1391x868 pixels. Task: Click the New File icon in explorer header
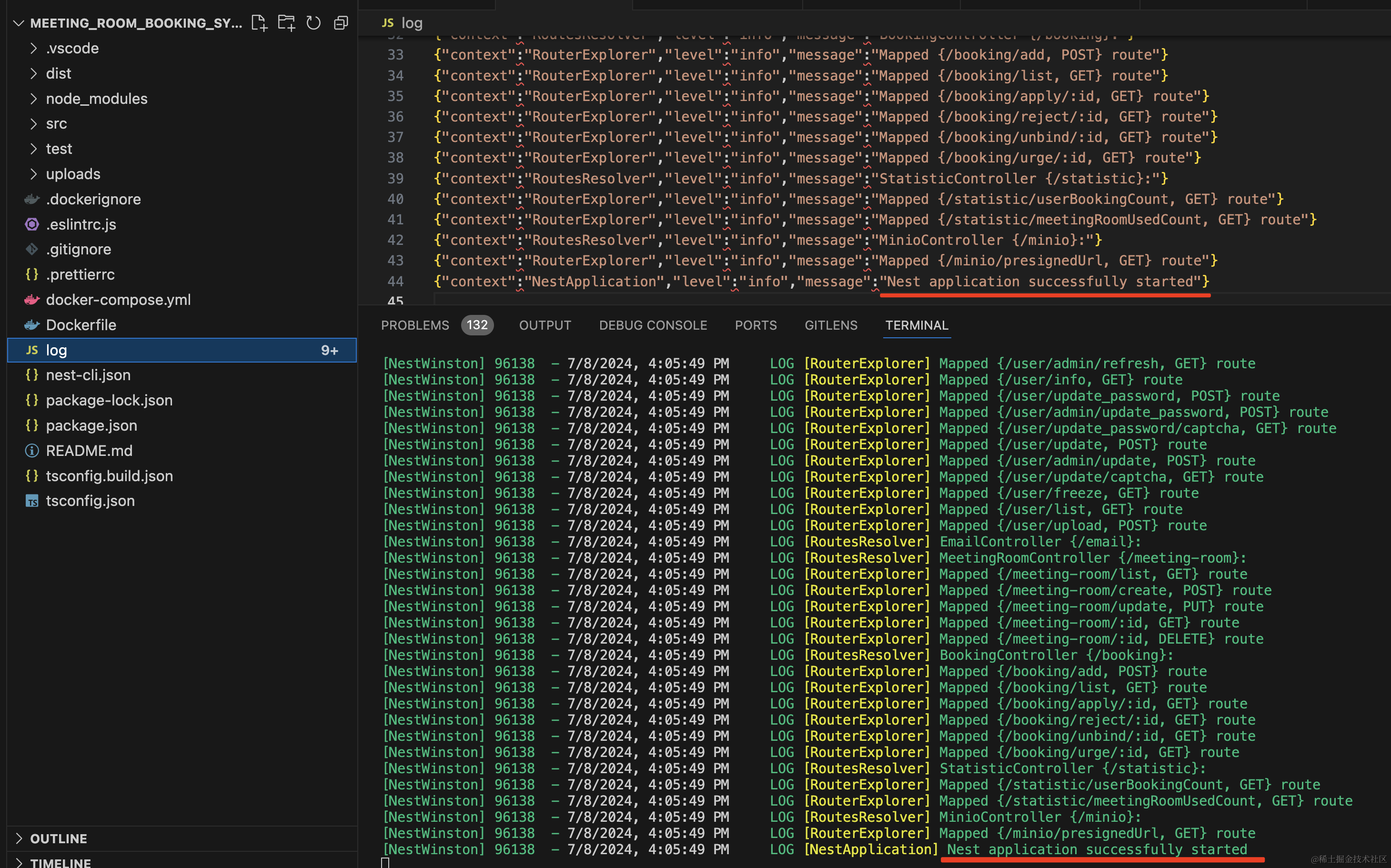coord(259,23)
